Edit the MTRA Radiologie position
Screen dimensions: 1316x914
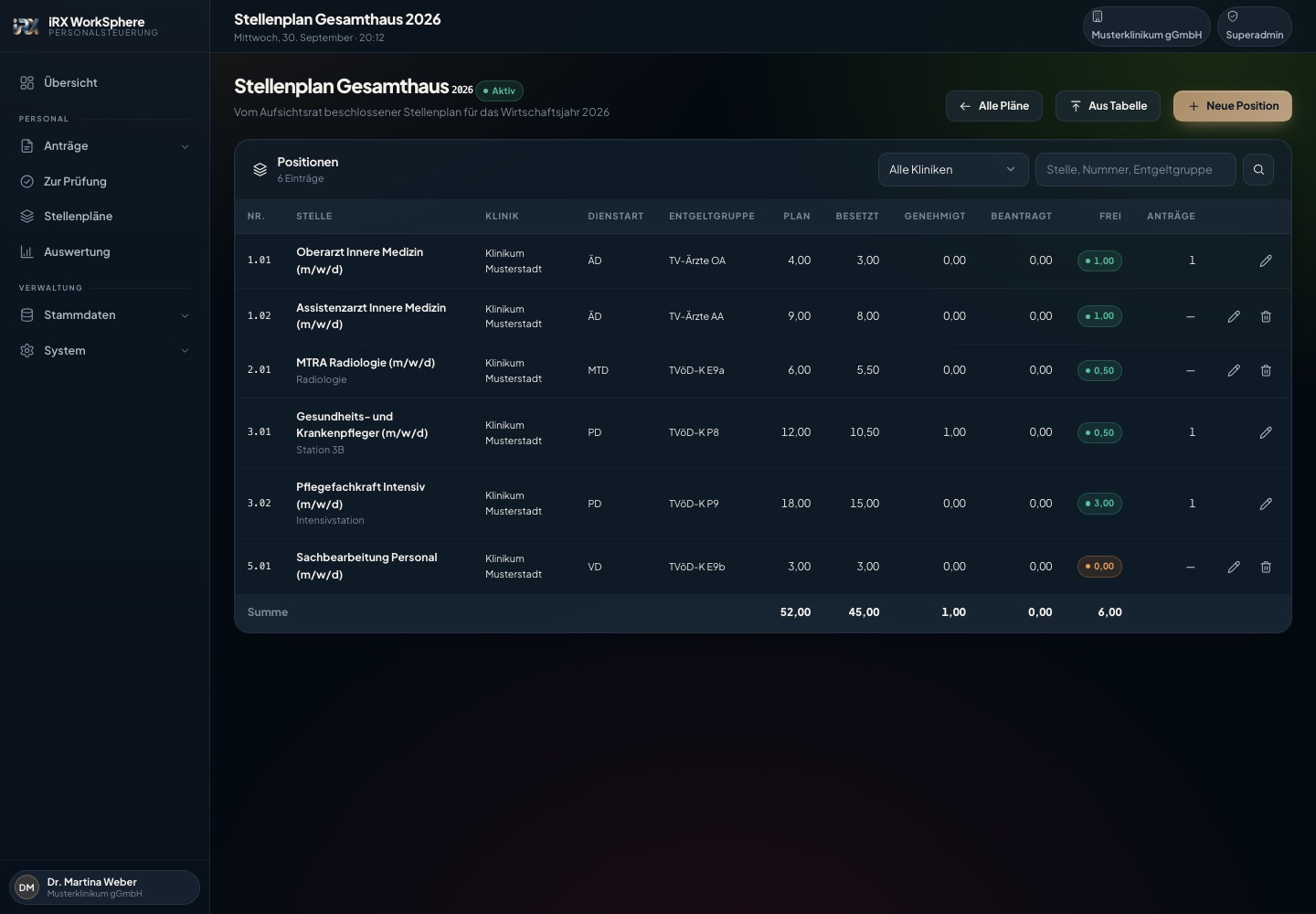[1234, 370]
